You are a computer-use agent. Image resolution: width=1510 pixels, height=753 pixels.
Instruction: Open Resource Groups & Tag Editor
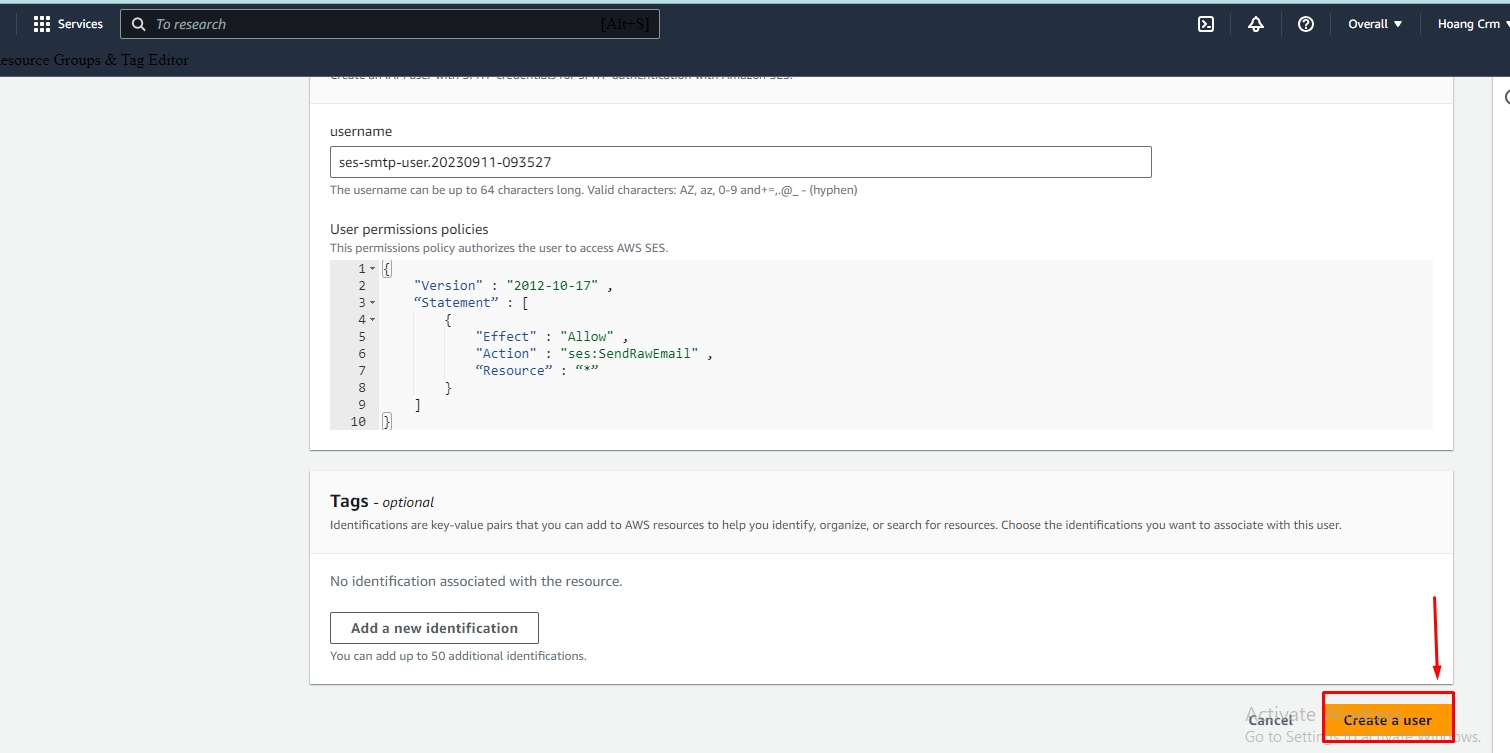[x=95, y=60]
